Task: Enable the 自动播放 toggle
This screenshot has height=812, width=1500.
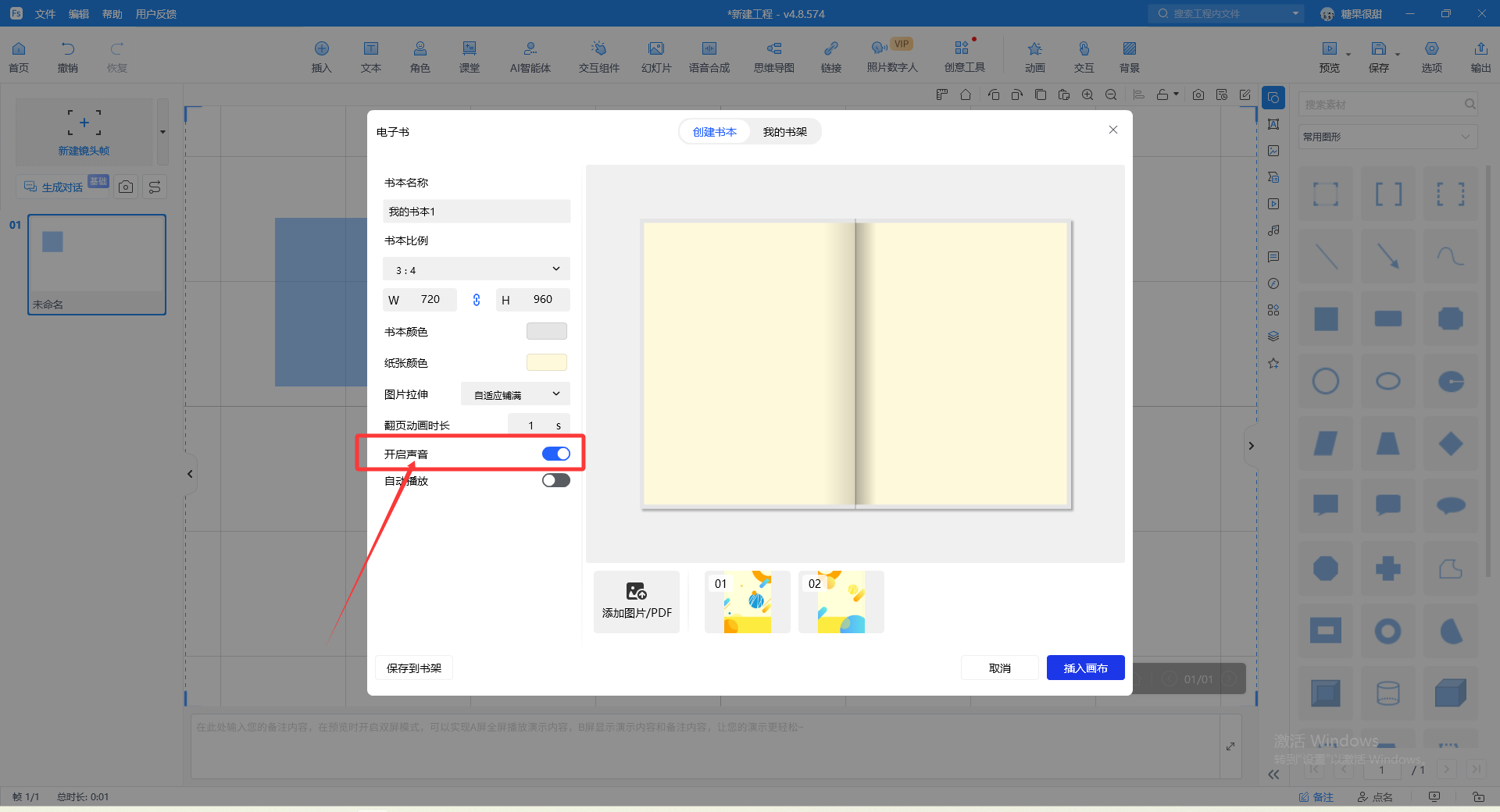Action: [555, 480]
